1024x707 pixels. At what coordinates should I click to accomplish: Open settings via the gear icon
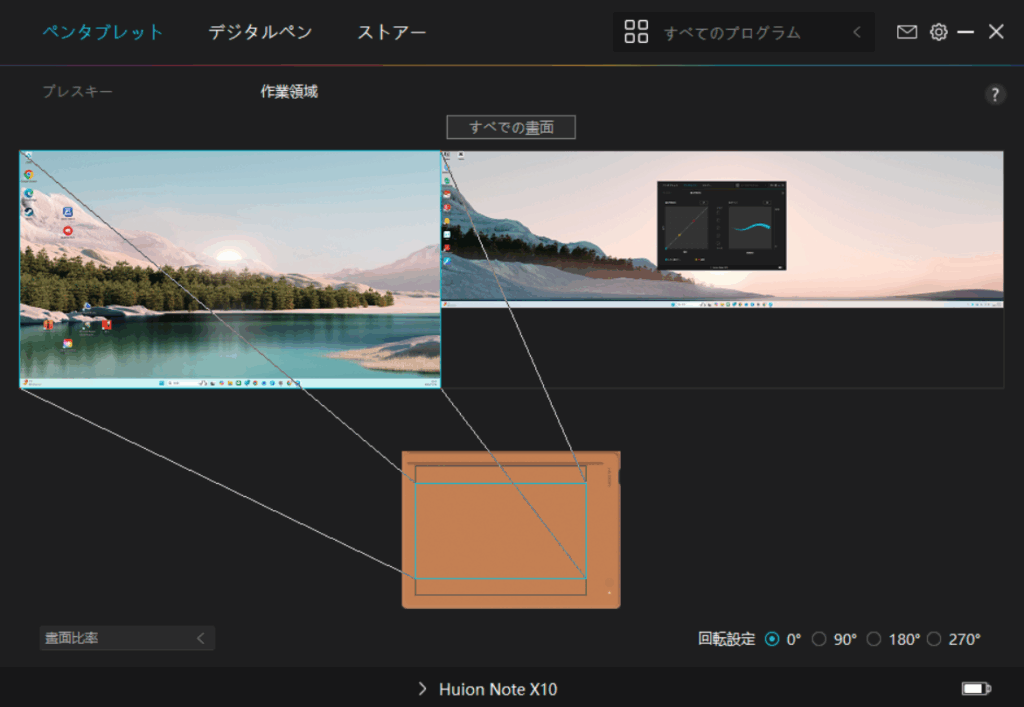coord(938,32)
